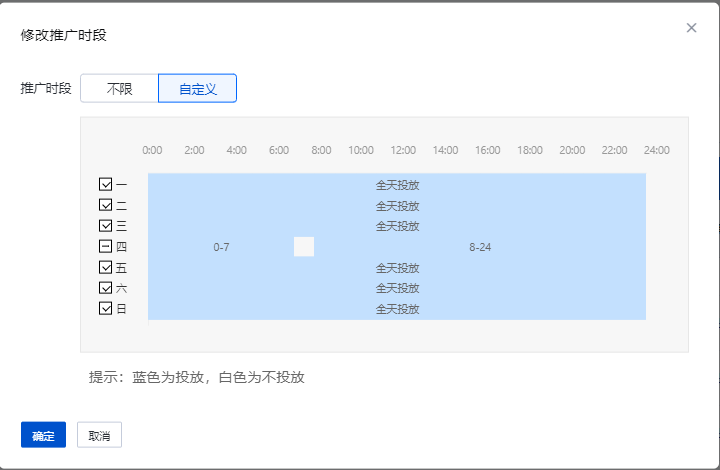
Task: Click the 20:00 time header label
Action: pyautogui.click(x=572, y=150)
